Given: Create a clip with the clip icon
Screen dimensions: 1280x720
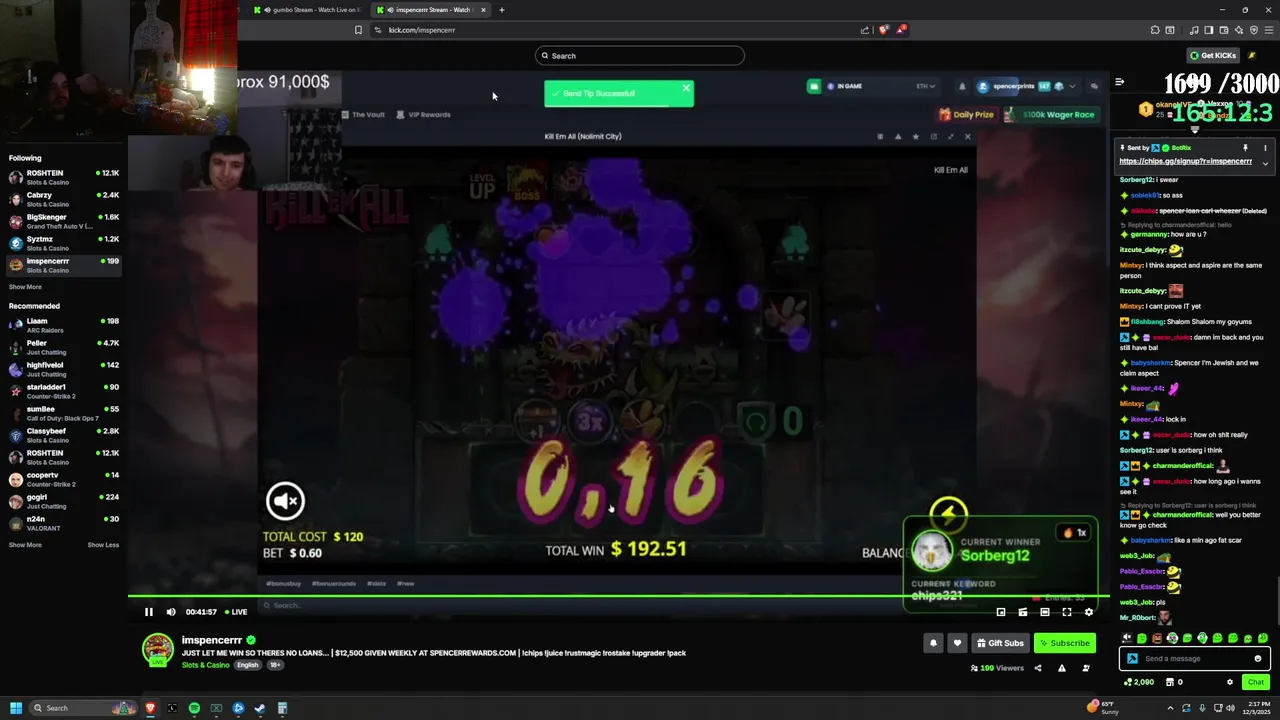Looking at the screenshot, I should coord(1023,612).
